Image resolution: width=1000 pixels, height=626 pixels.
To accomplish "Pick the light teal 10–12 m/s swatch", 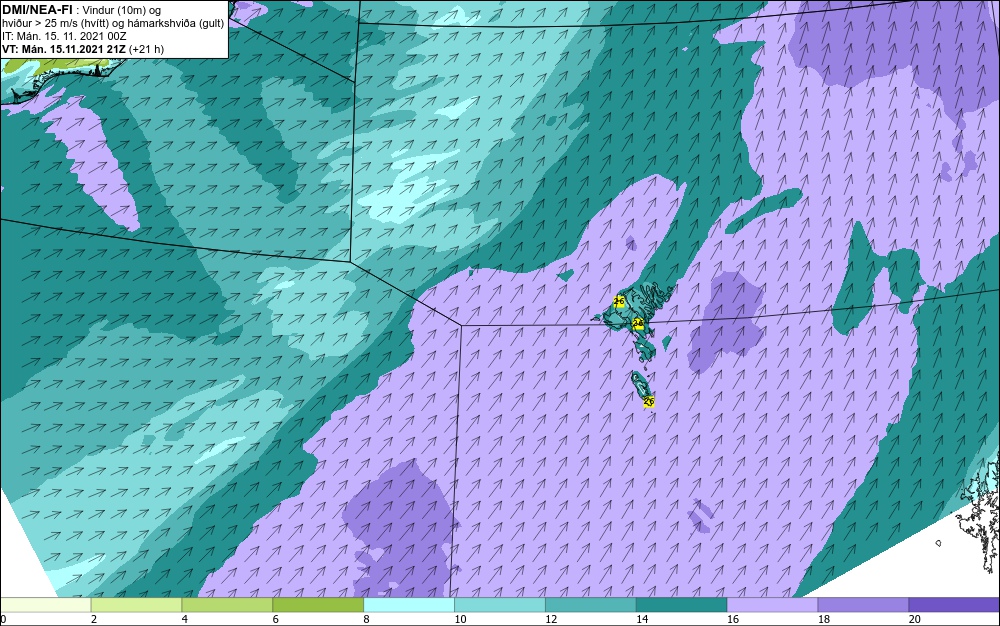I will point(500,604).
